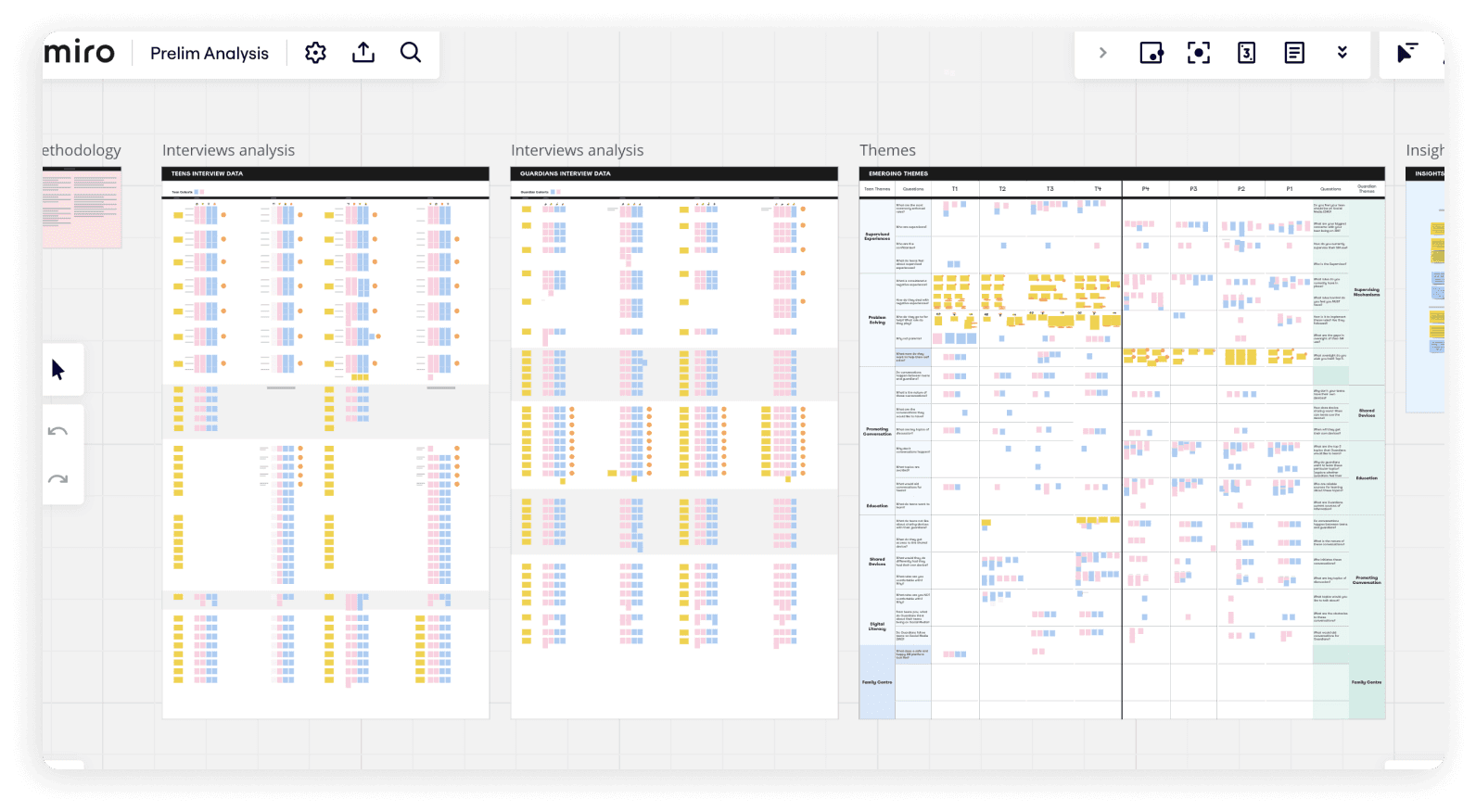Select the P2 column header
This screenshot has height=812, width=1476.
1241,189
